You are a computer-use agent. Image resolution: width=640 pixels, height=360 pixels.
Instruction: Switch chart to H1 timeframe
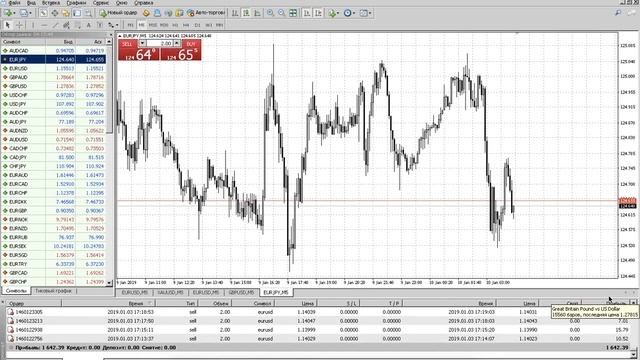point(175,25)
